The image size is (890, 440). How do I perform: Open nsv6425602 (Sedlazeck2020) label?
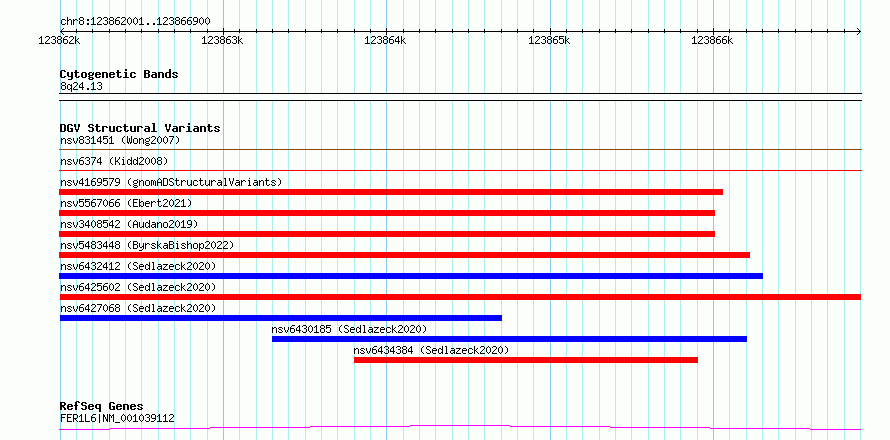tap(138, 287)
